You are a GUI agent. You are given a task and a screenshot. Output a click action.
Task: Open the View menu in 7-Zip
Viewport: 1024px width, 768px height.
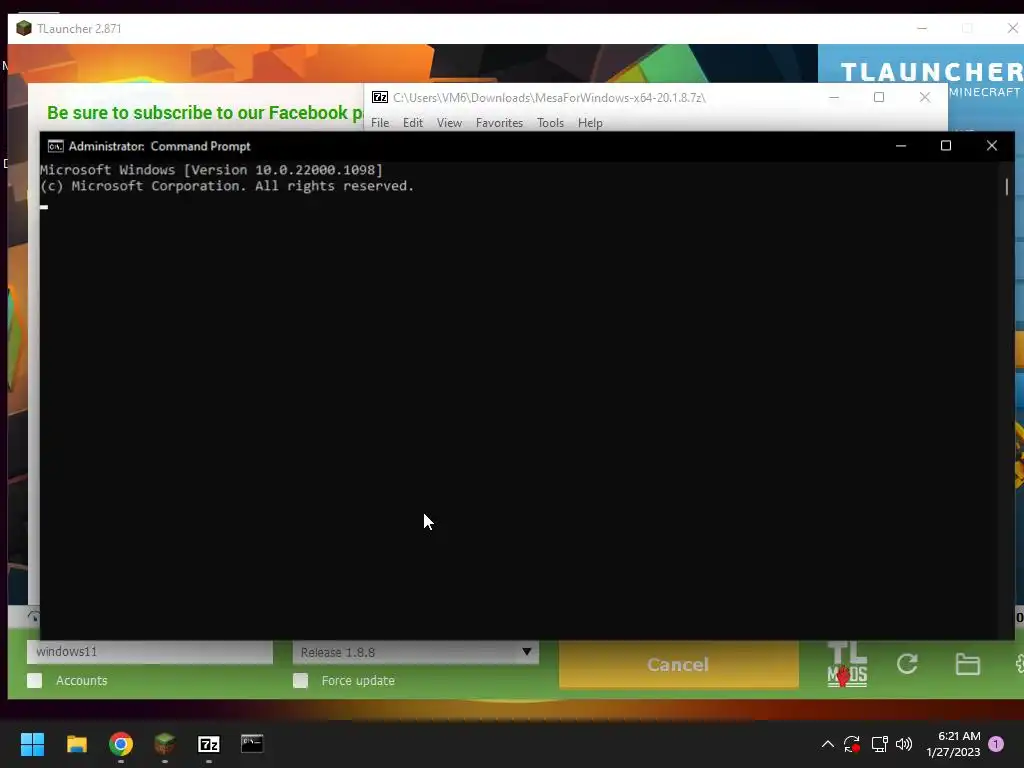pos(449,123)
